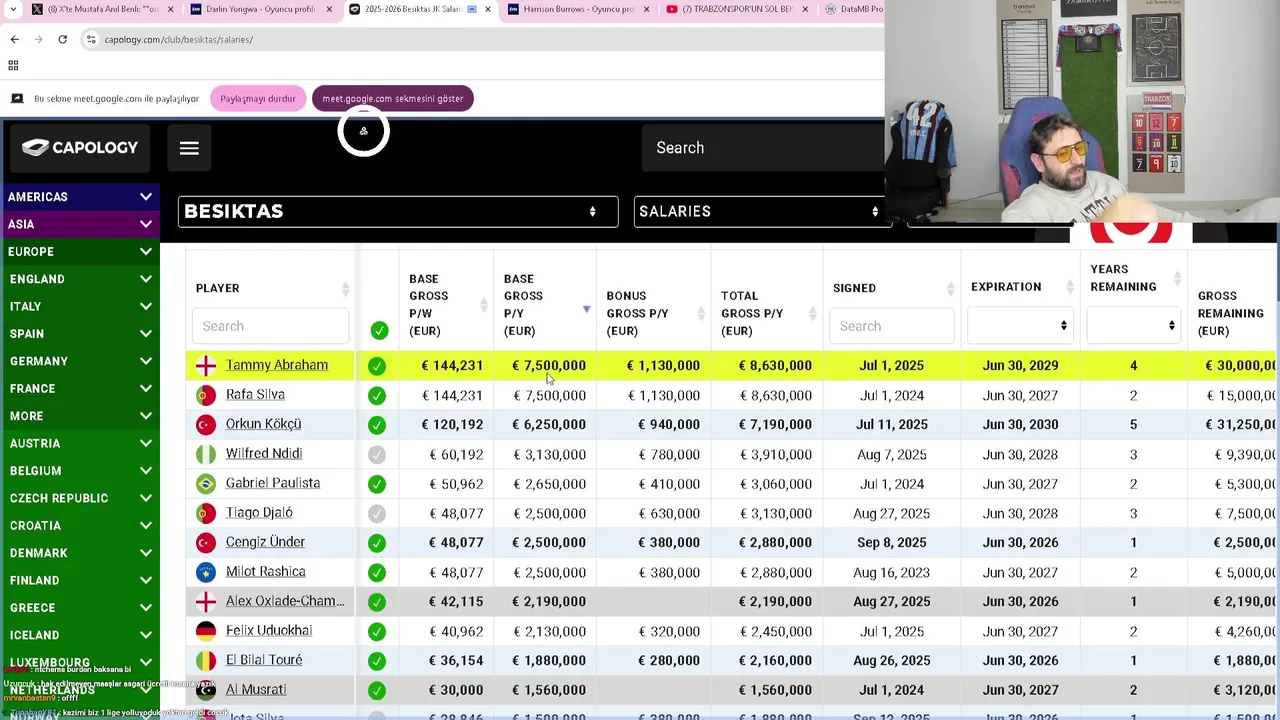Switch to the DataMB Pro tab
This screenshot has height=720, width=1280.
click(x=852, y=9)
